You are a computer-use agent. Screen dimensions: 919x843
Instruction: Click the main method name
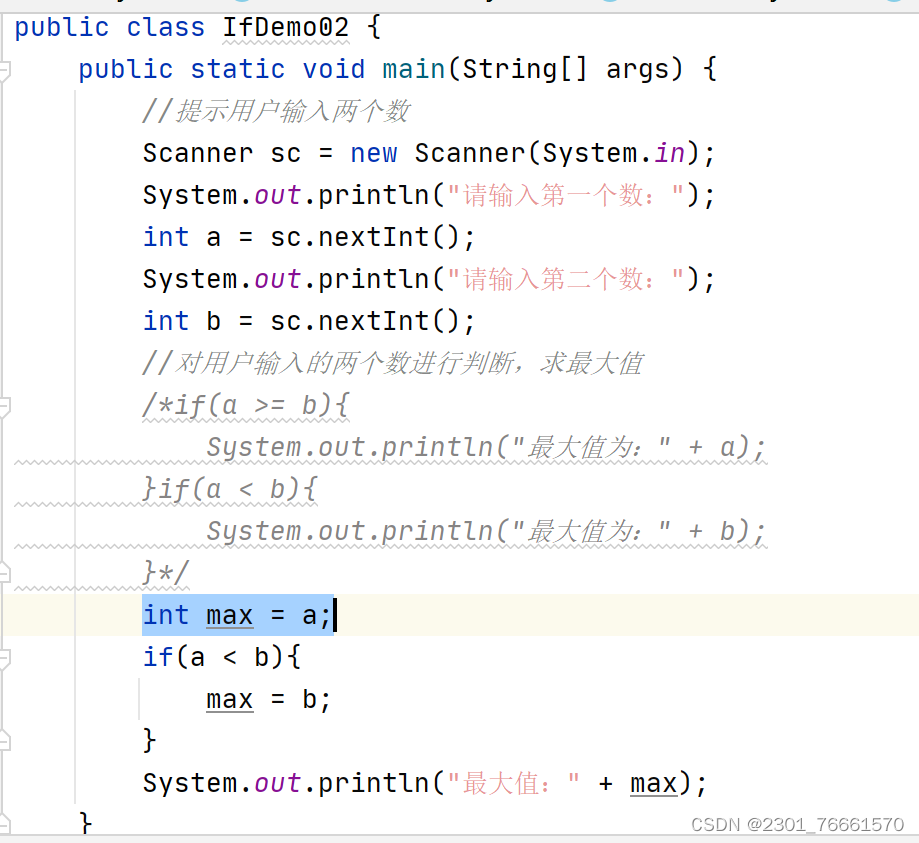[412, 68]
